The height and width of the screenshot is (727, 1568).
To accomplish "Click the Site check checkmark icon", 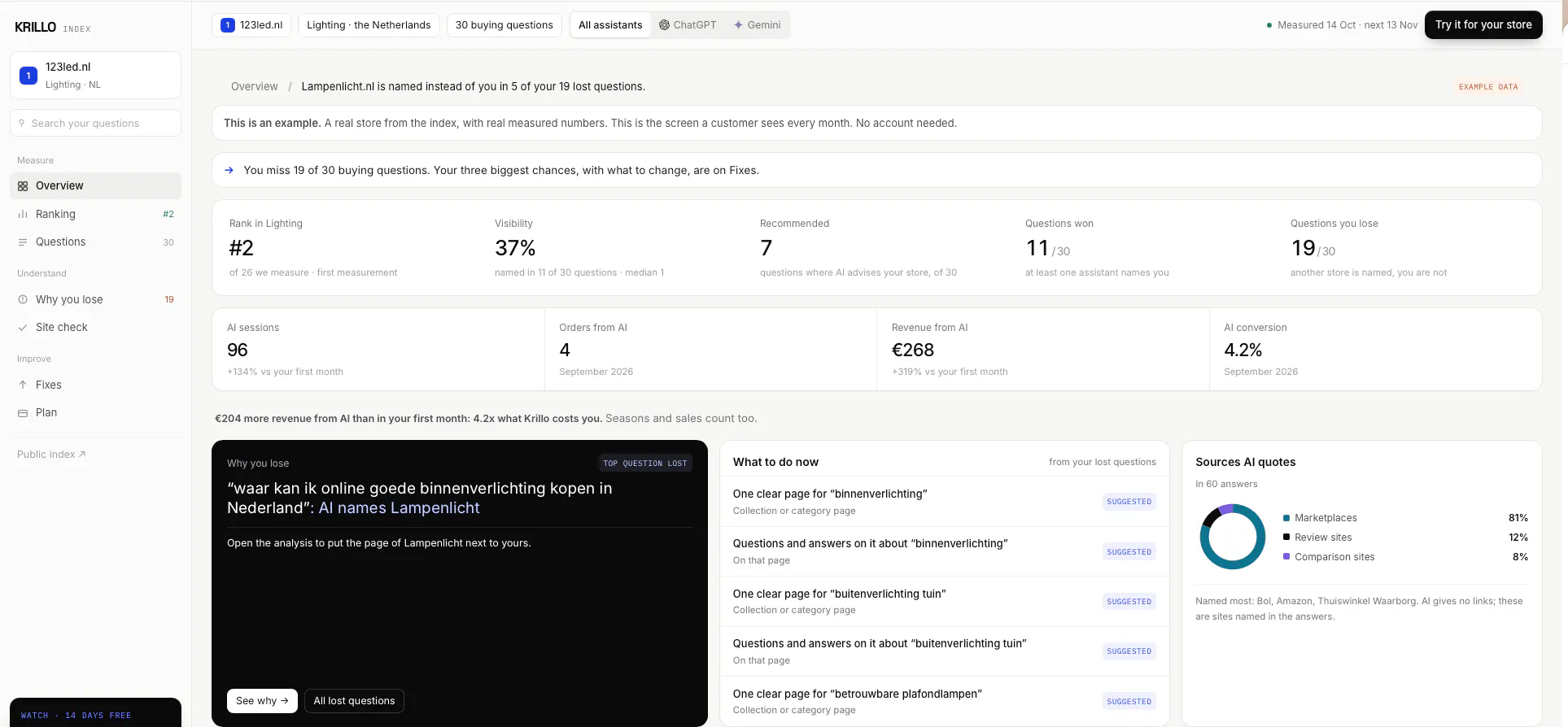I will pyautogui.click(x=23, y=328).
